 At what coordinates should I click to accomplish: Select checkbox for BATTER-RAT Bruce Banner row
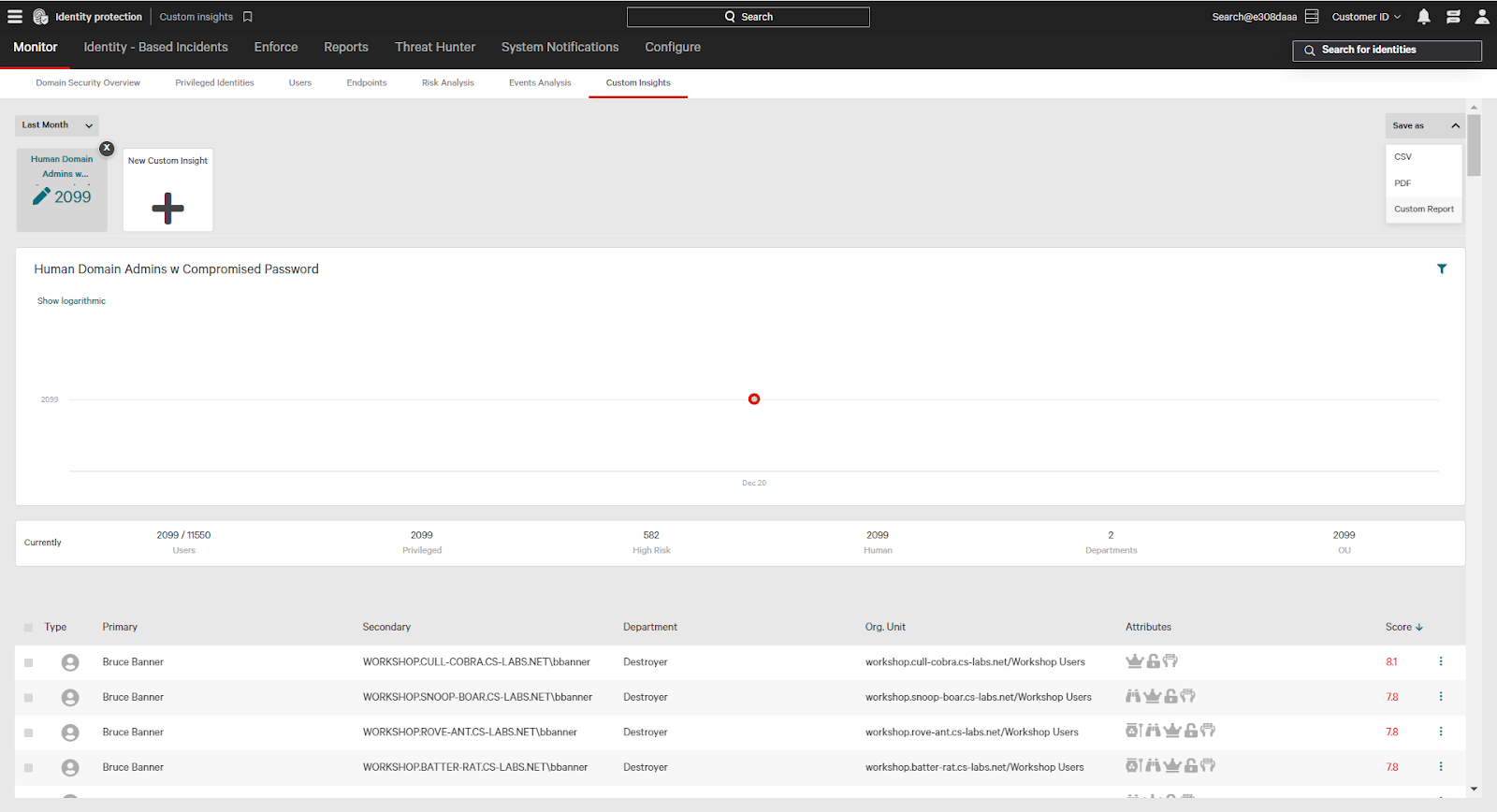tap(28, 768)
